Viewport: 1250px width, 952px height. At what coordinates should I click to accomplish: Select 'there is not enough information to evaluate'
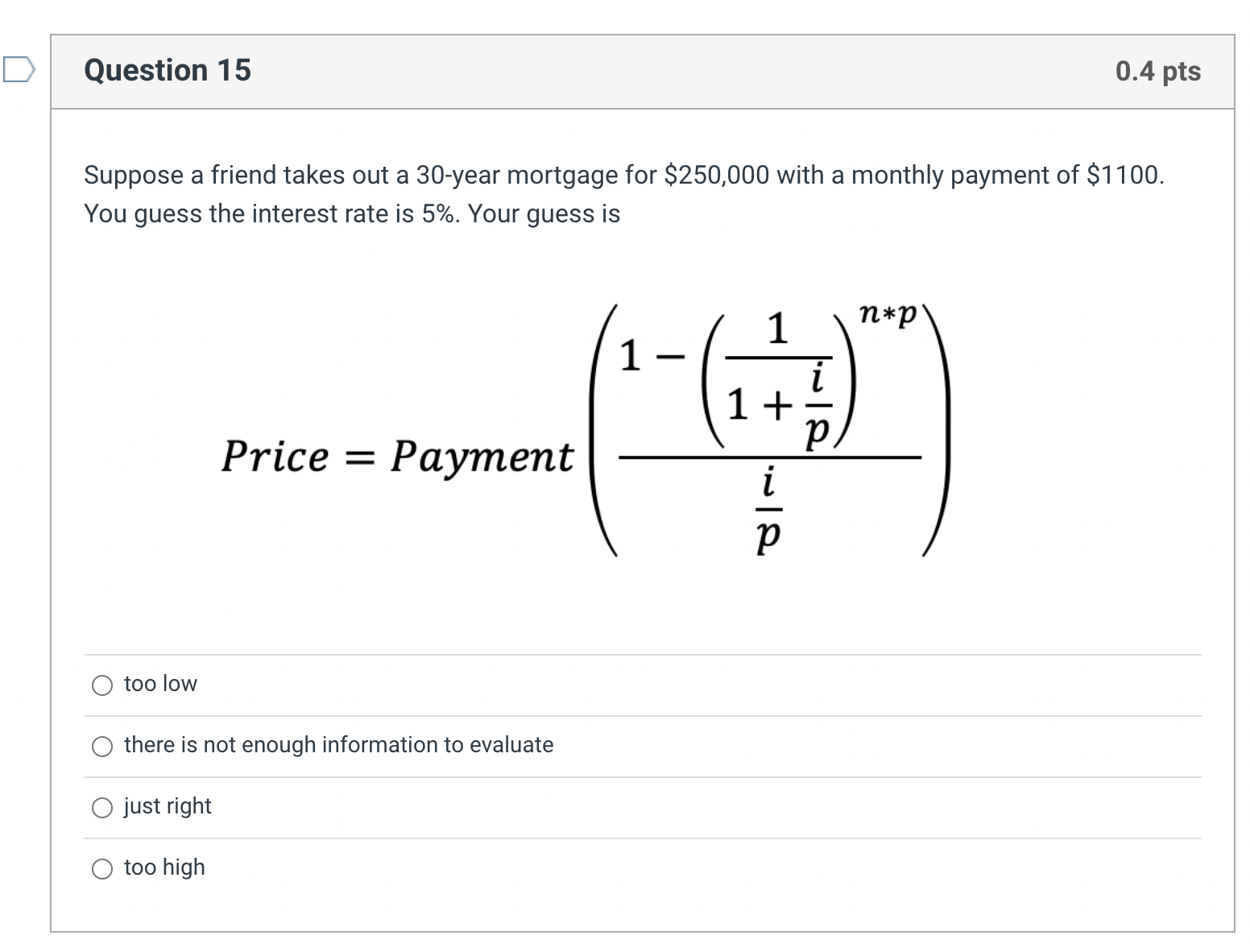point(101,747)
